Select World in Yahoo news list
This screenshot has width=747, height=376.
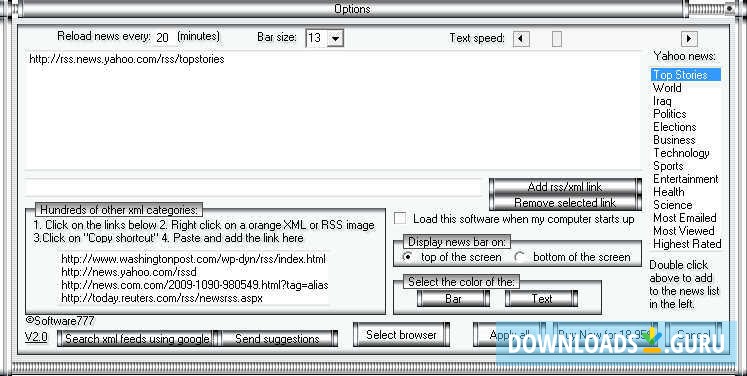point(685,88)
